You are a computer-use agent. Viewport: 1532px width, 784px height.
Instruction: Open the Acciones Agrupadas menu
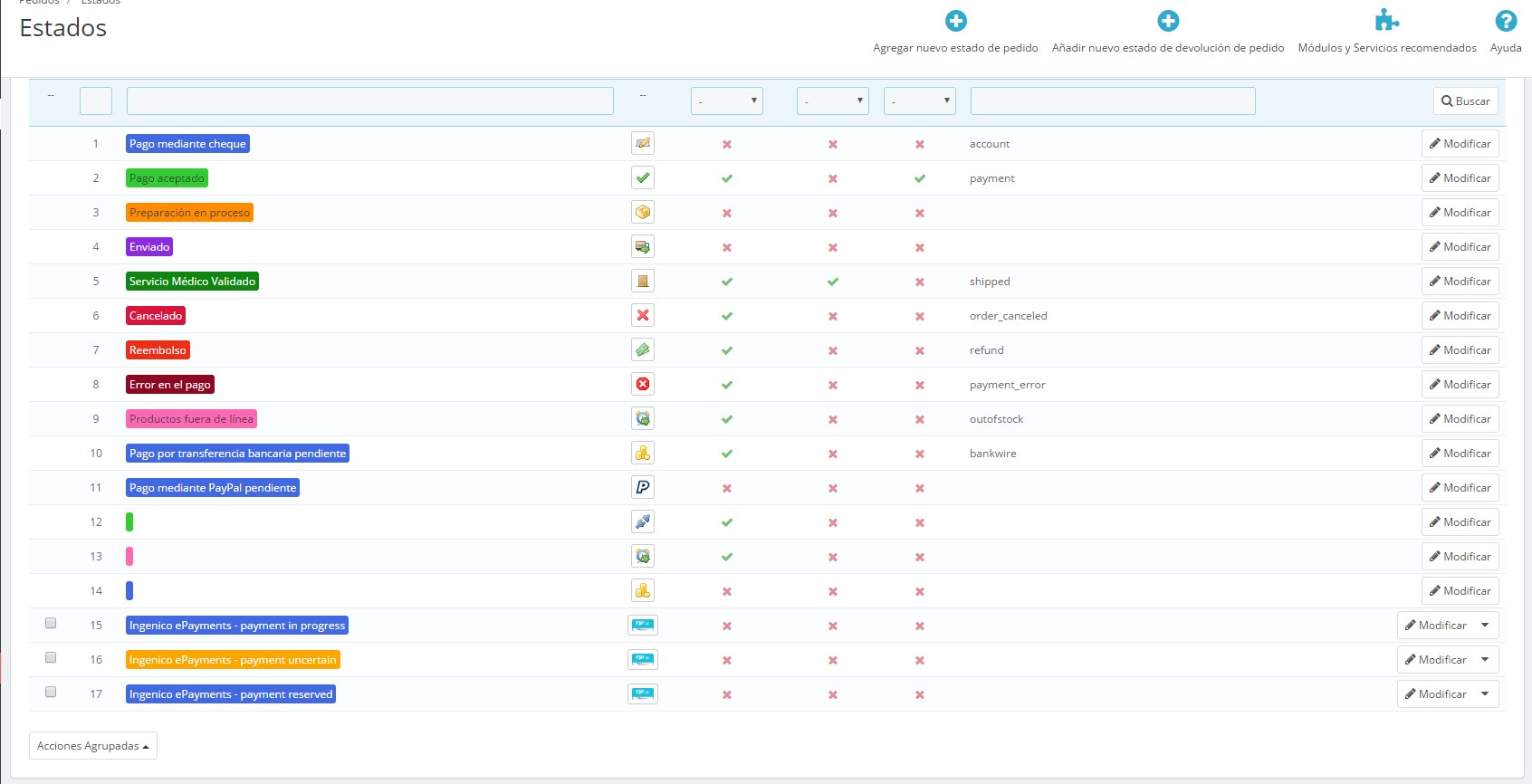point(93,746)
